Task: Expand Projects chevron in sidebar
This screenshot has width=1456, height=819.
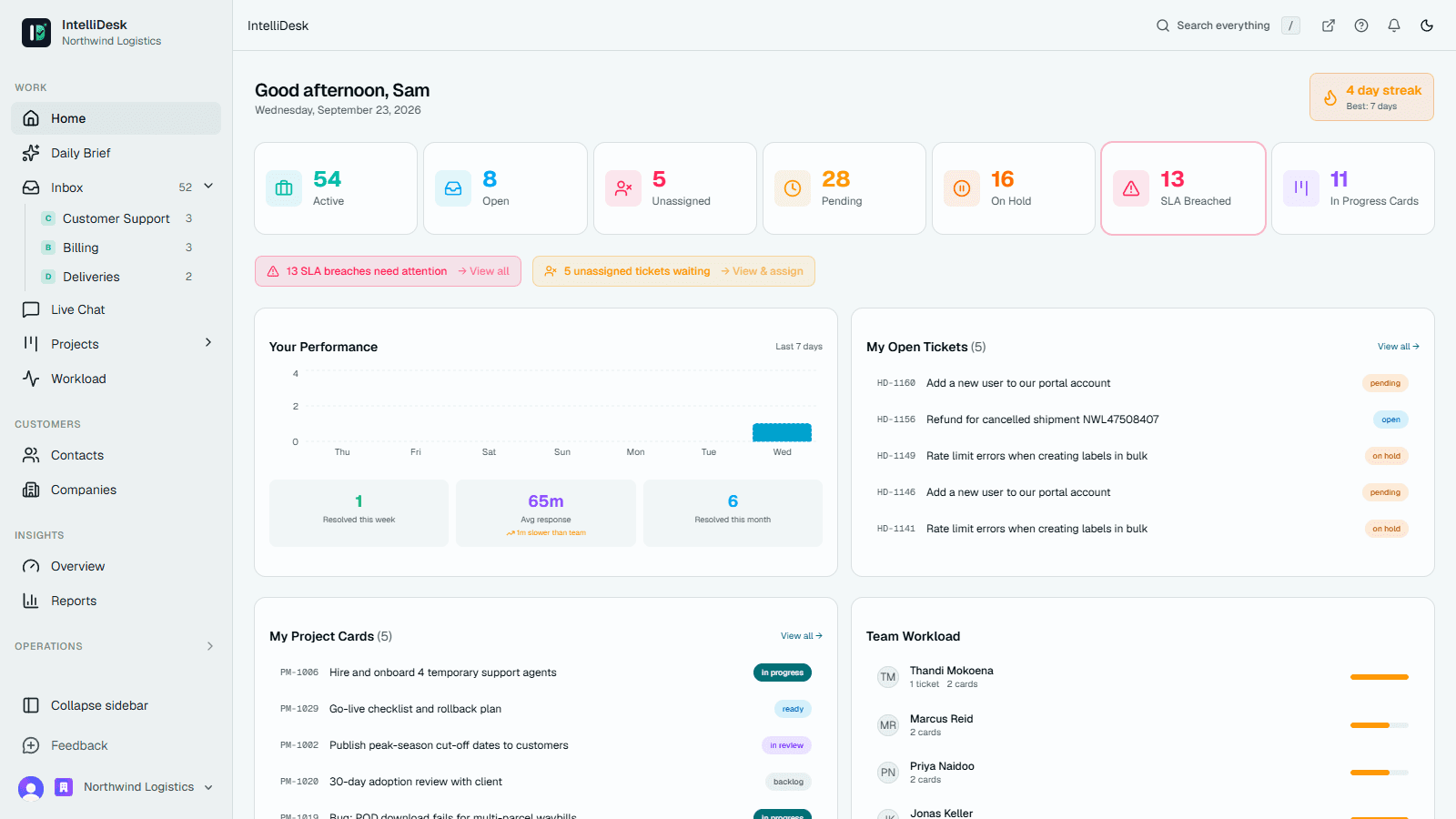Action: tap(208, 343)
